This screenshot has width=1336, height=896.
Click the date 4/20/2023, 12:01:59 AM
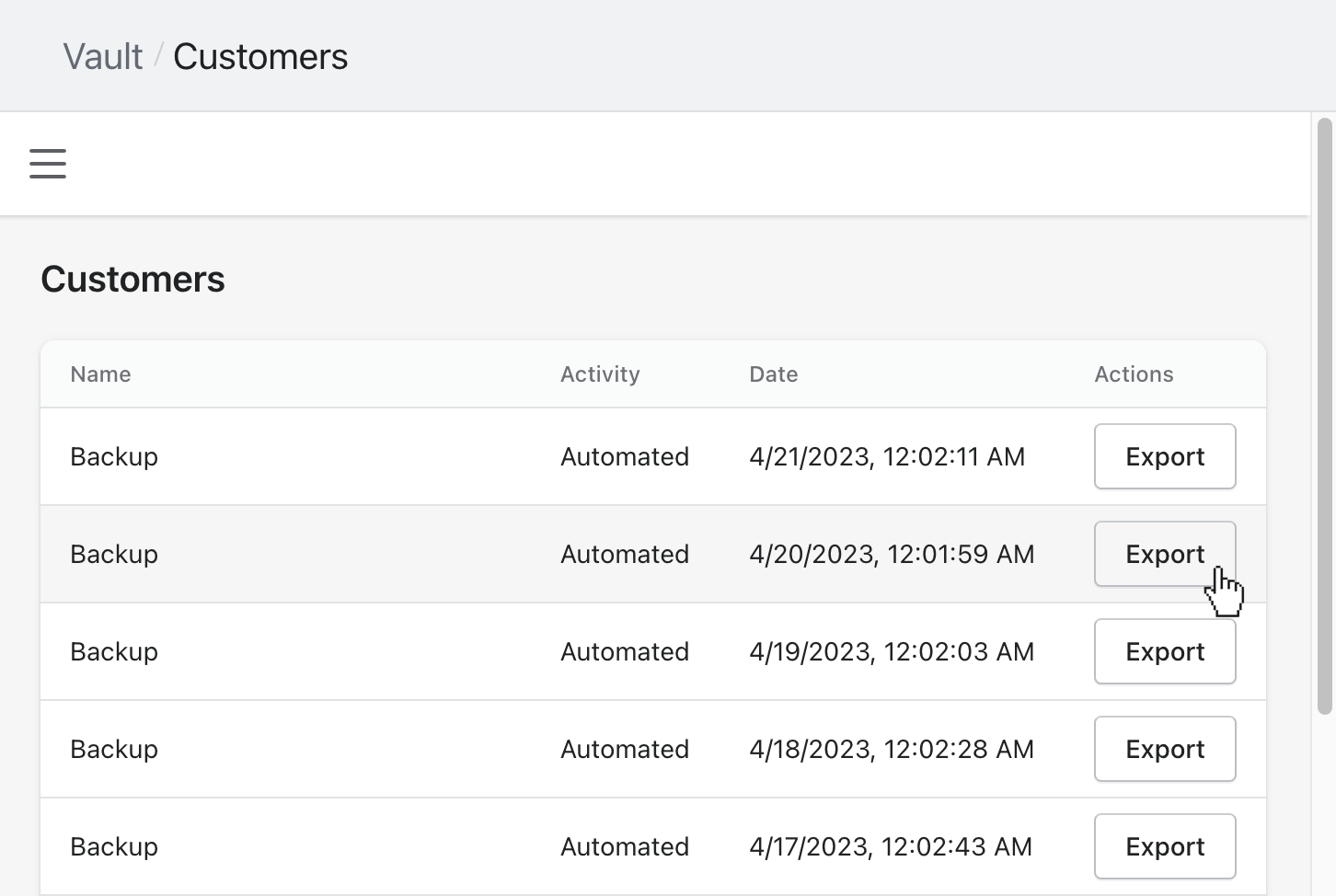[891, 555]
